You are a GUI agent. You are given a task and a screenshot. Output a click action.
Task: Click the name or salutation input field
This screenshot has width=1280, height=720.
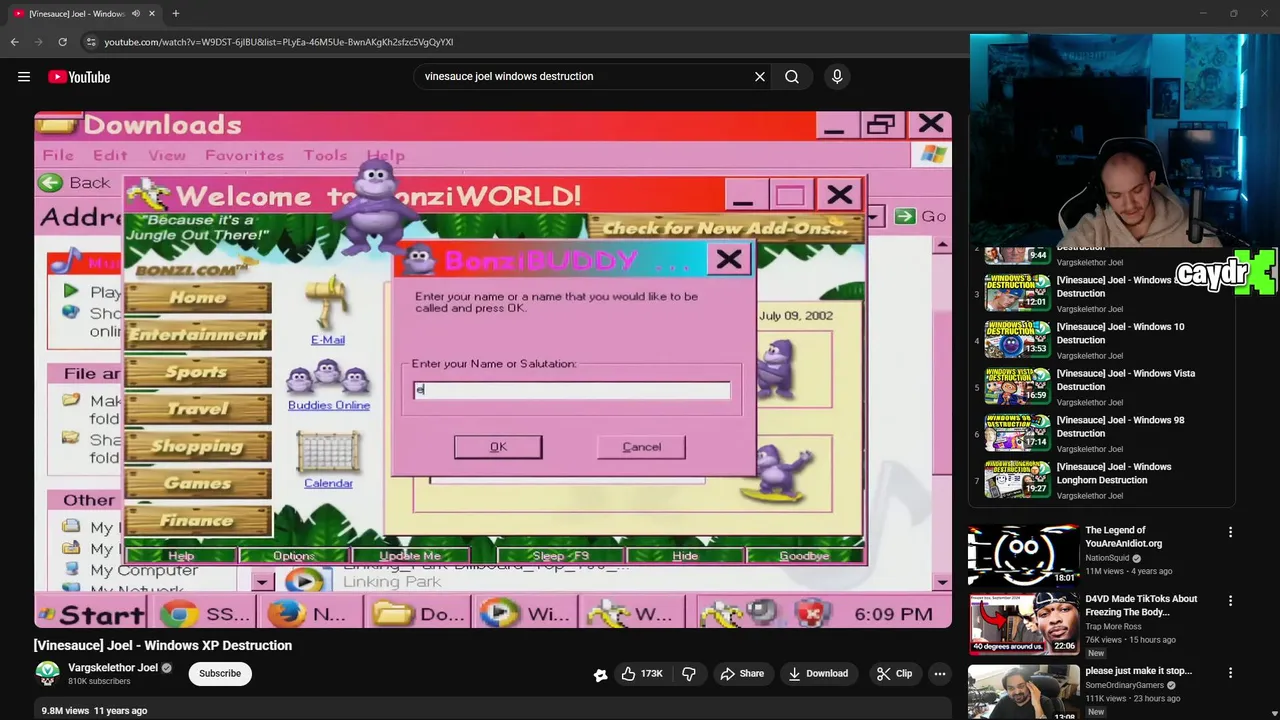[571, 390]
